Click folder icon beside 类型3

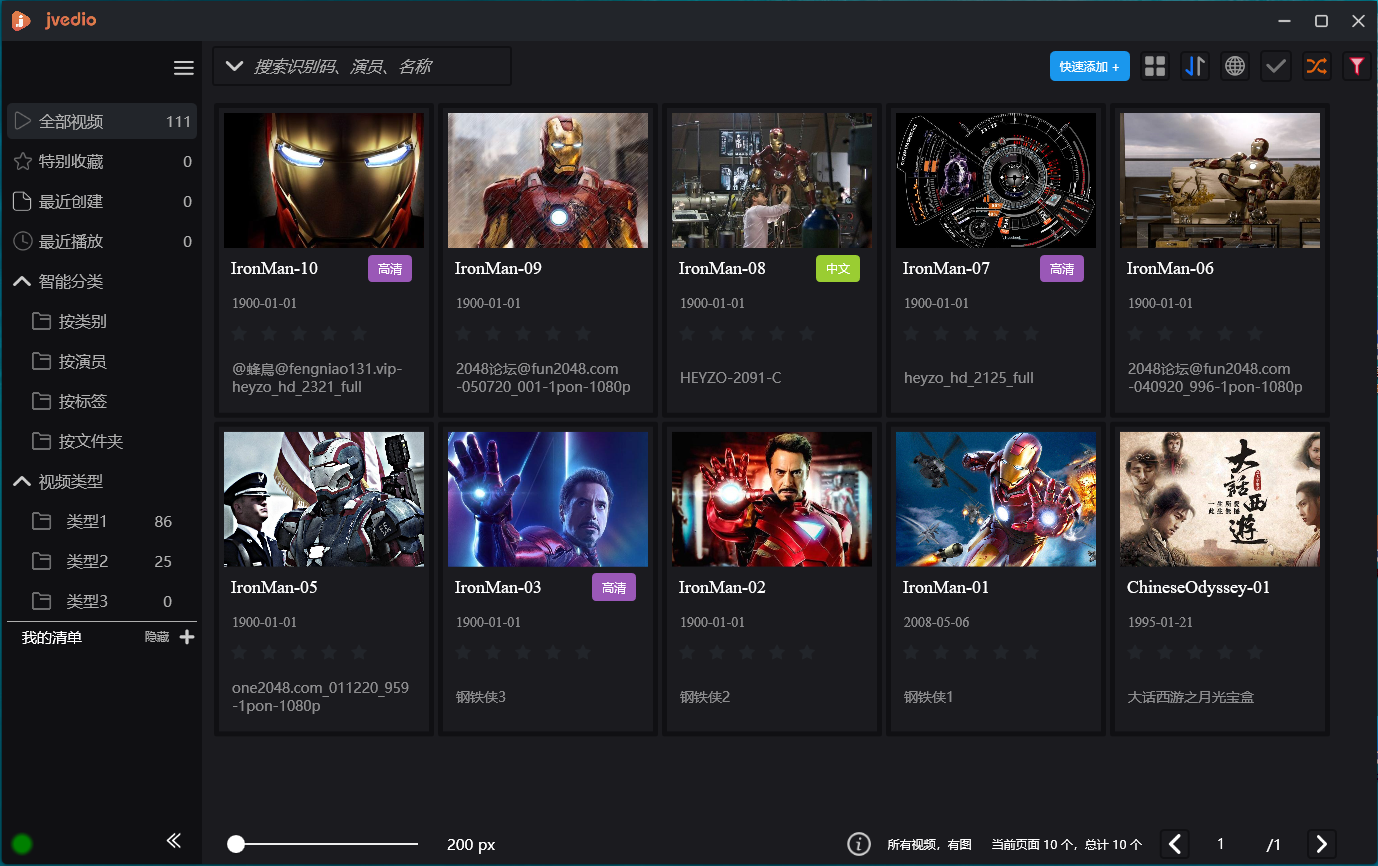coord(41,601)
